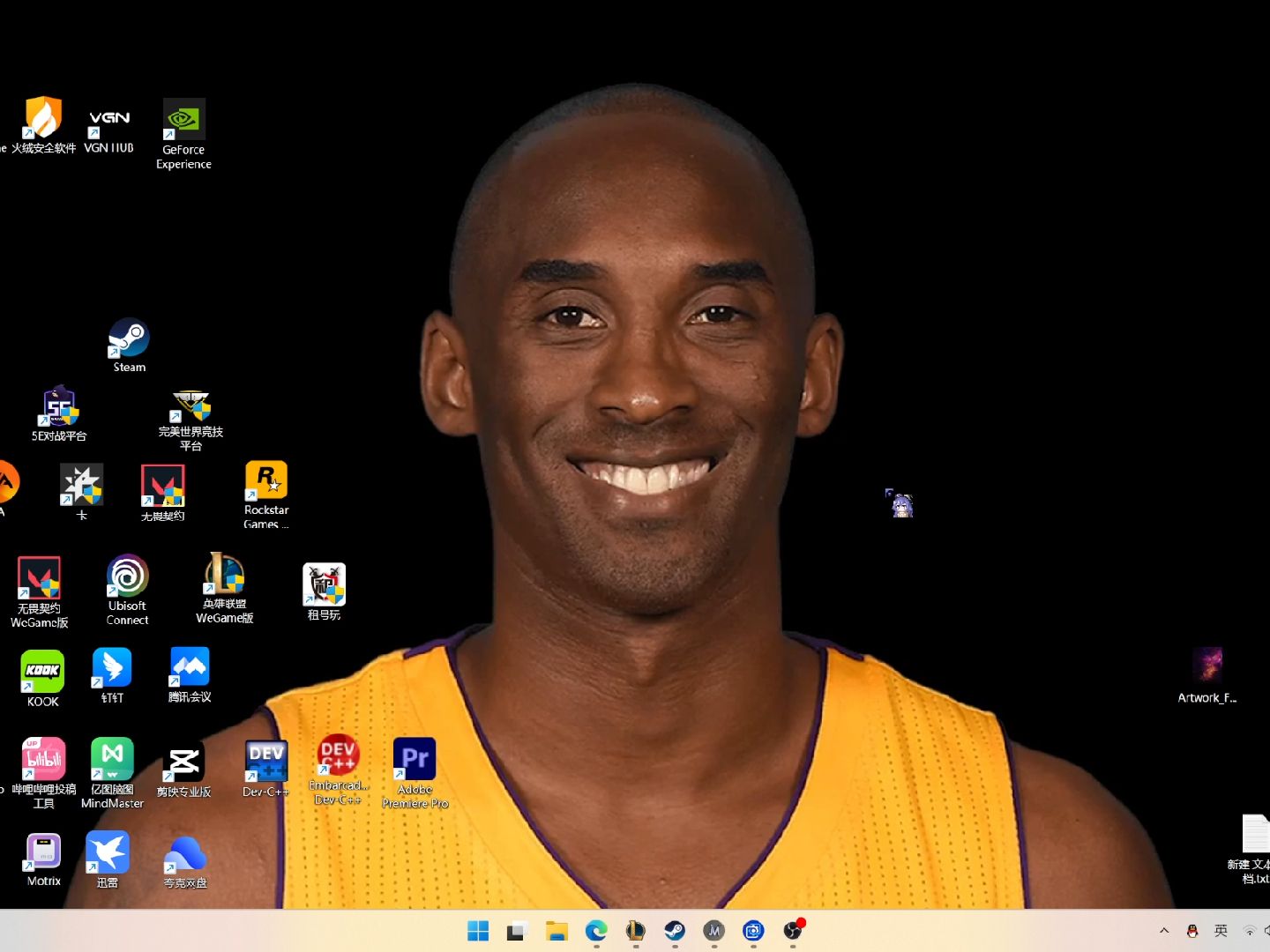Image resolution: width=1270 pixels, height=952 pixels.
Task: Switch the input method indicator 英
Action: (1221, 931)
